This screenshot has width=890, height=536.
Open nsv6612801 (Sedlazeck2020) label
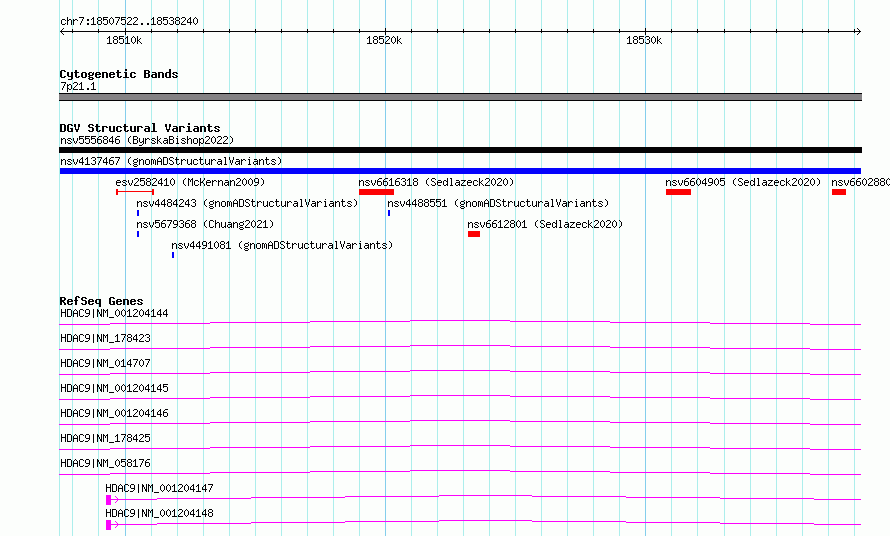(x=545, y=224)
